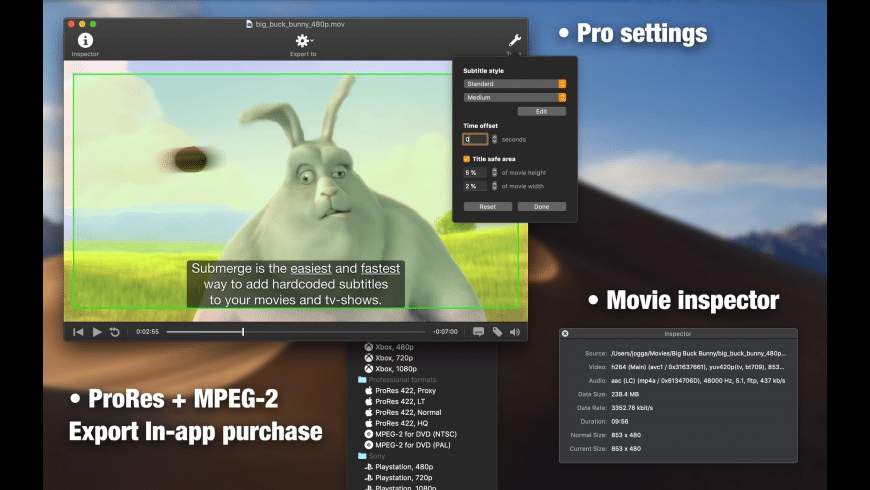Adjust the movie height percent stepper
870x490 pixels.
pyautogui.click(x=494, y=173)
